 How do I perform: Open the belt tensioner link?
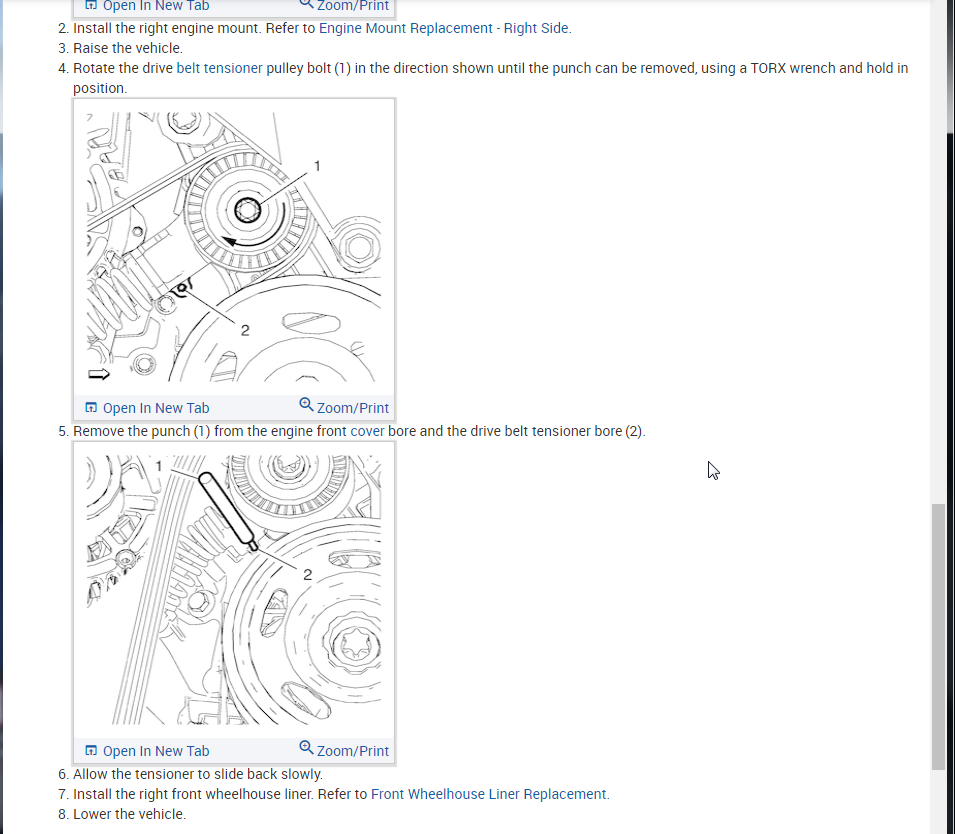point(219,68)
